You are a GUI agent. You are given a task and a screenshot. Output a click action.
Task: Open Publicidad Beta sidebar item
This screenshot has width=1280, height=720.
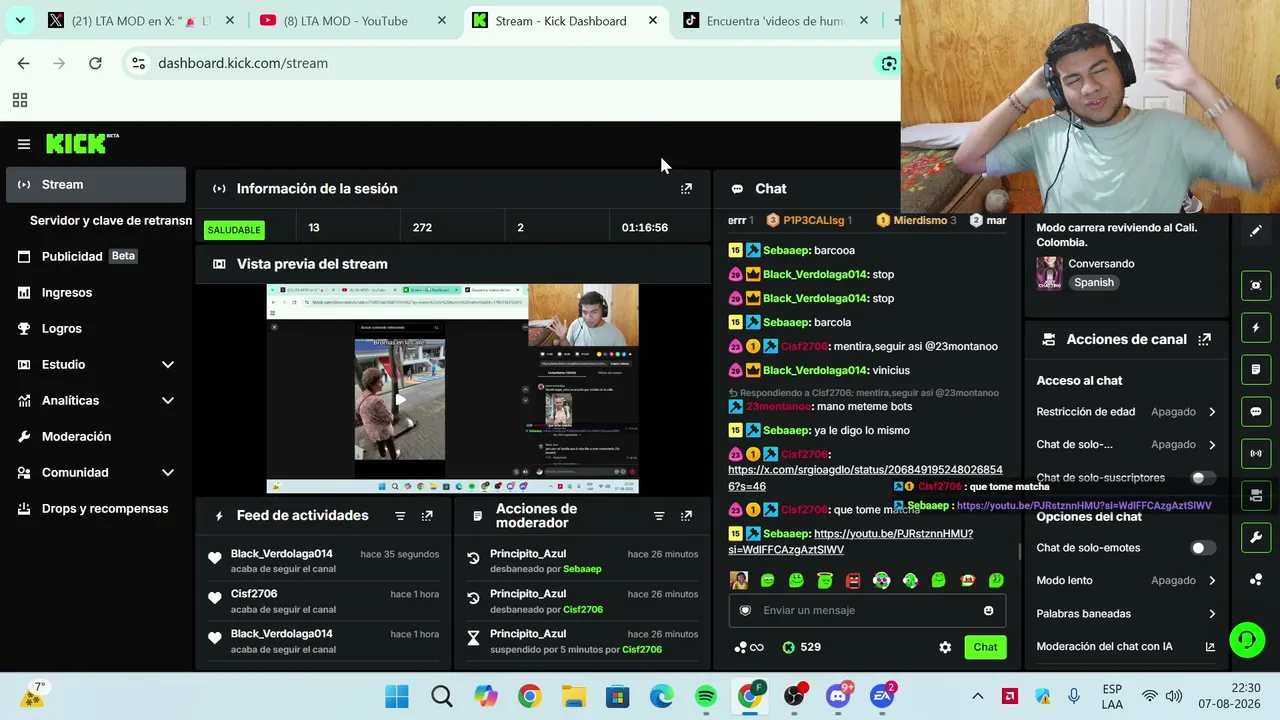click(96, 257)
